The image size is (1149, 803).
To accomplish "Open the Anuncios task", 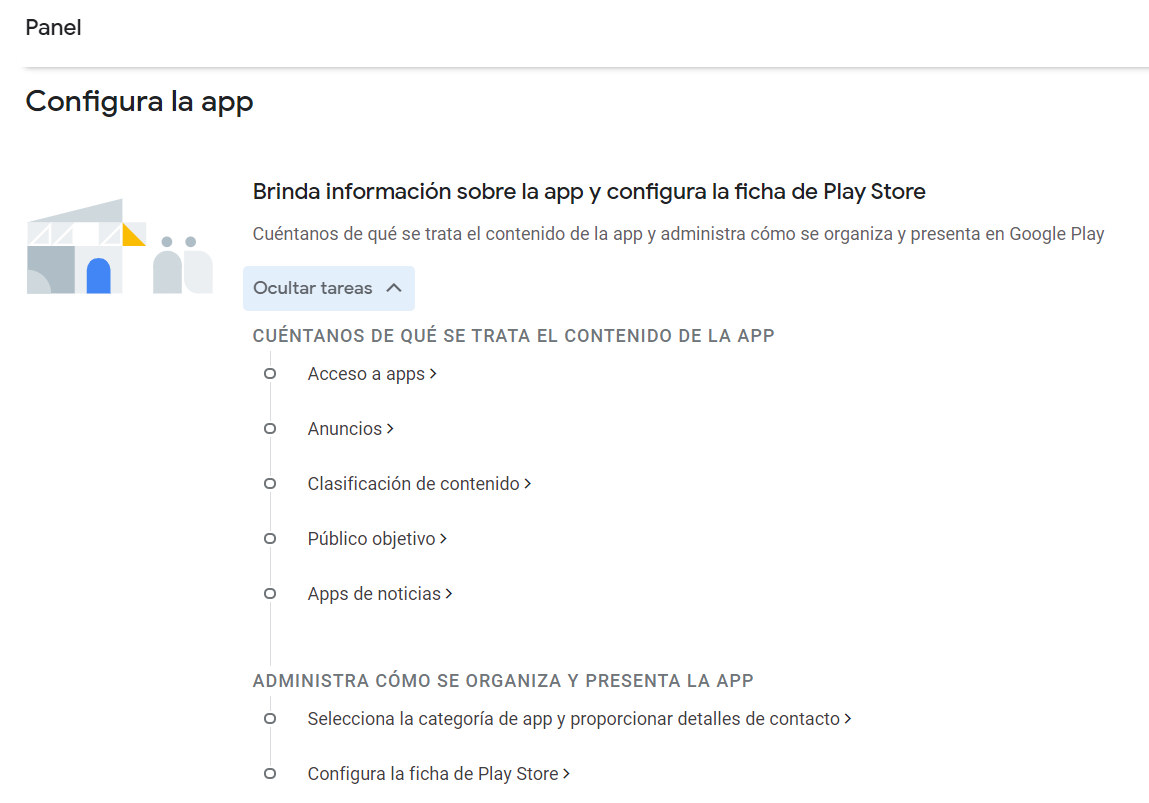I will point(350,429).
